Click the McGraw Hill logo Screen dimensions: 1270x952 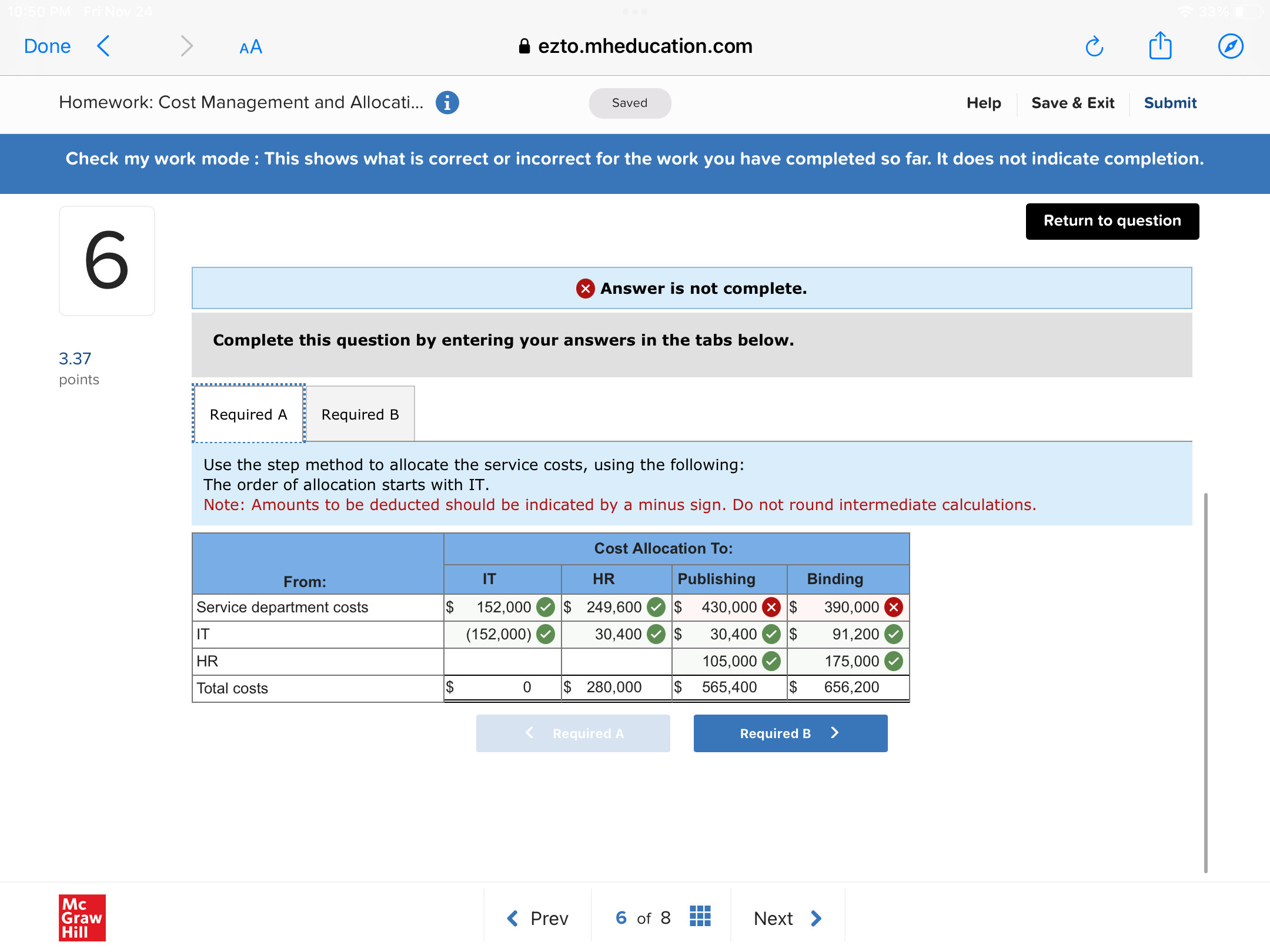(82, 917)
